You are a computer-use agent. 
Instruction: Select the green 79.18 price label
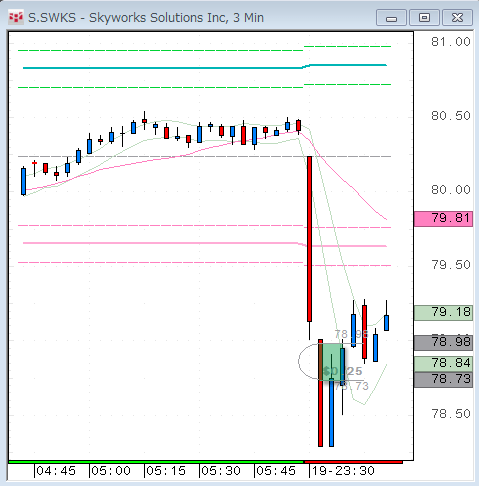click(x=443, y=313)
